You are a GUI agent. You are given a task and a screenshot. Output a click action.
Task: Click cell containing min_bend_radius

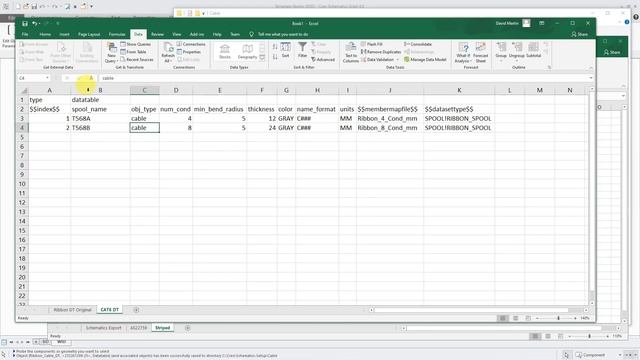pos(219,109)
